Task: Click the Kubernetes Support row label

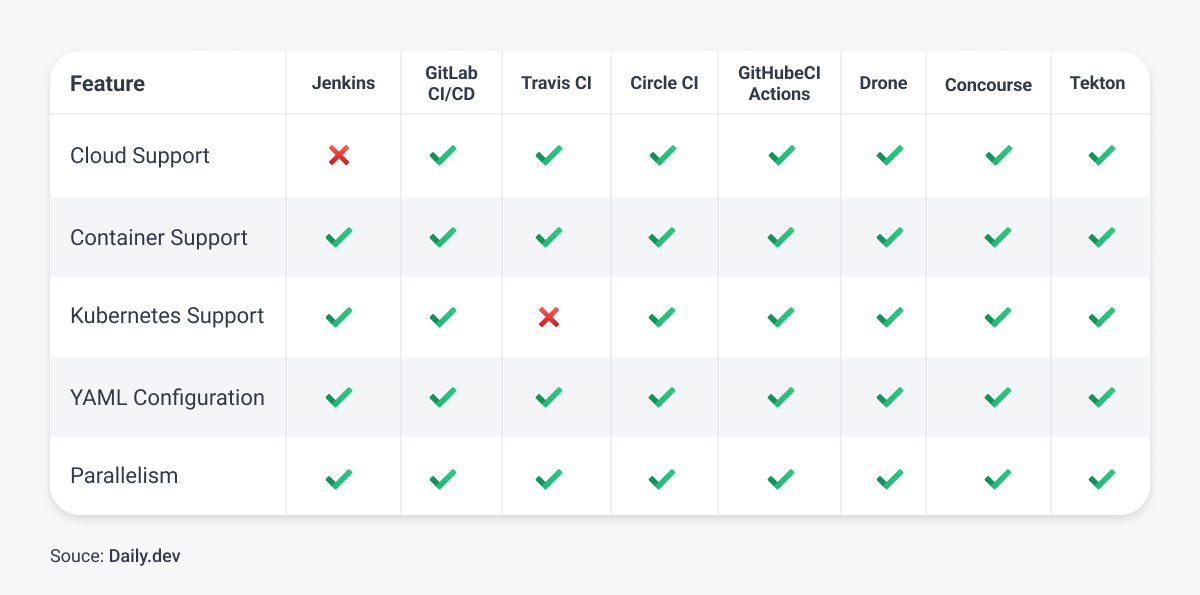Action: (167, 316)
